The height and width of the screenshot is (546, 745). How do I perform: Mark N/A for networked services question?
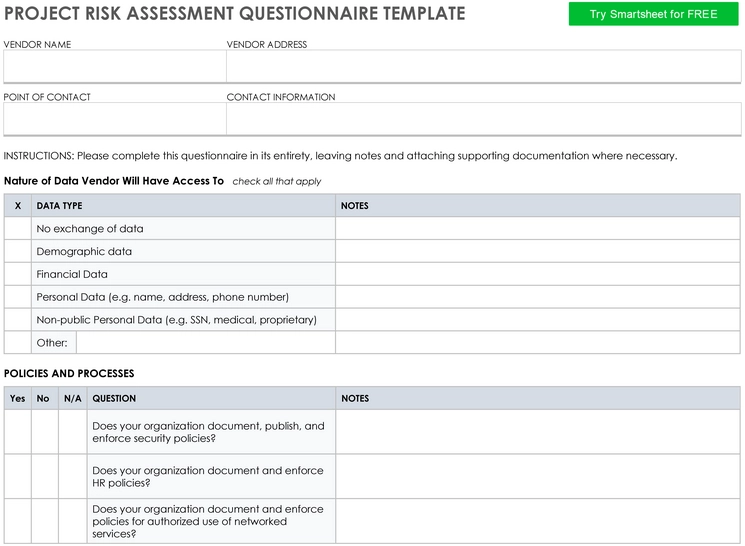(73, 521)
